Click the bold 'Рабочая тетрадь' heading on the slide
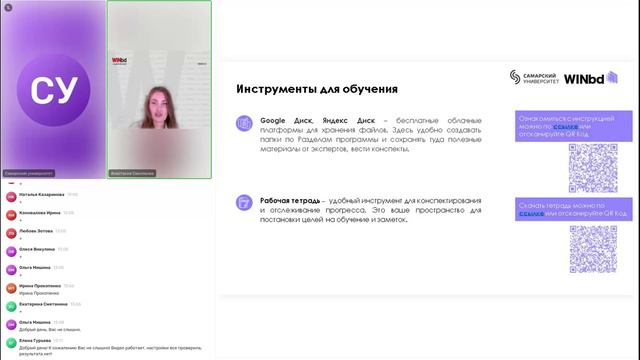Screen dimensions: 640x360 point(290,201)
